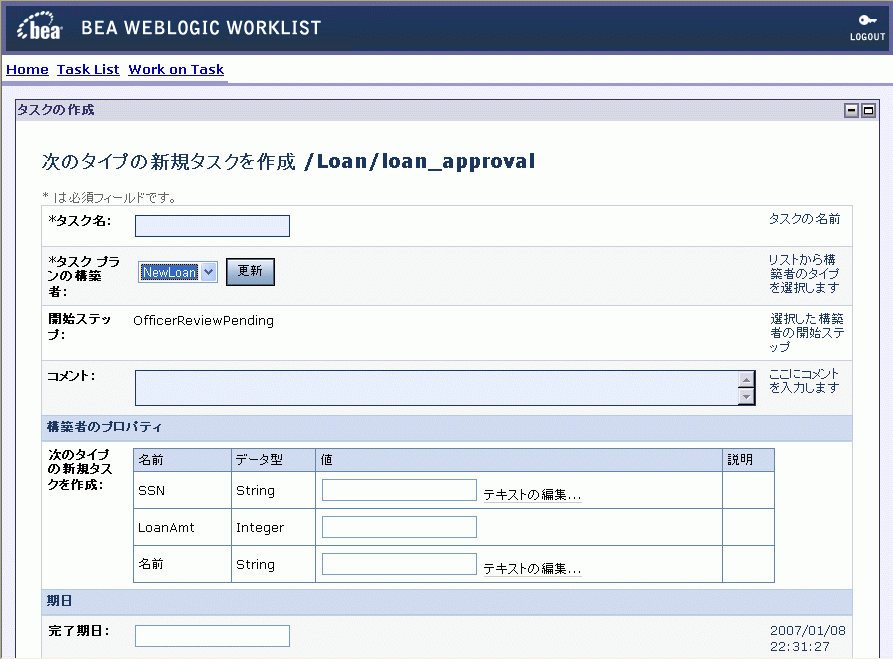This screenshot has height=659, width=893.
Task: Minimize the タスクの作成 portlet
Action: (x=851, y=110)
